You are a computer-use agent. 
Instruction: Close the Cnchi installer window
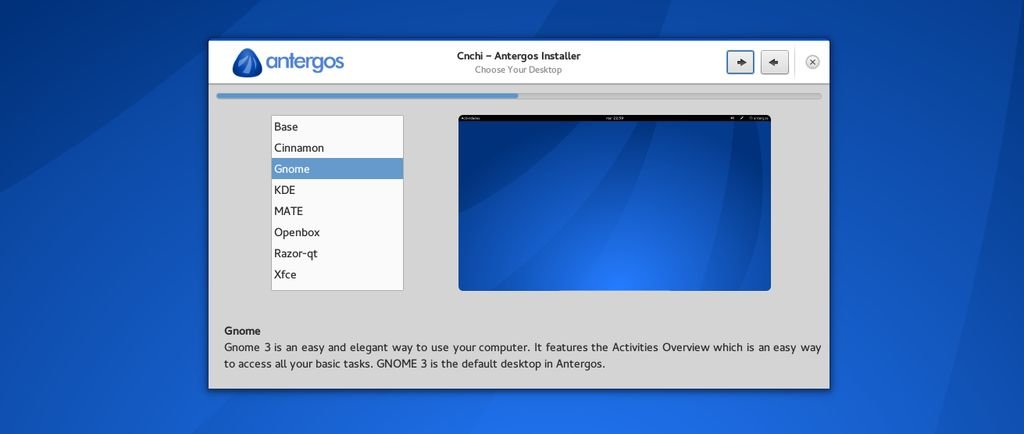[812, 62]
